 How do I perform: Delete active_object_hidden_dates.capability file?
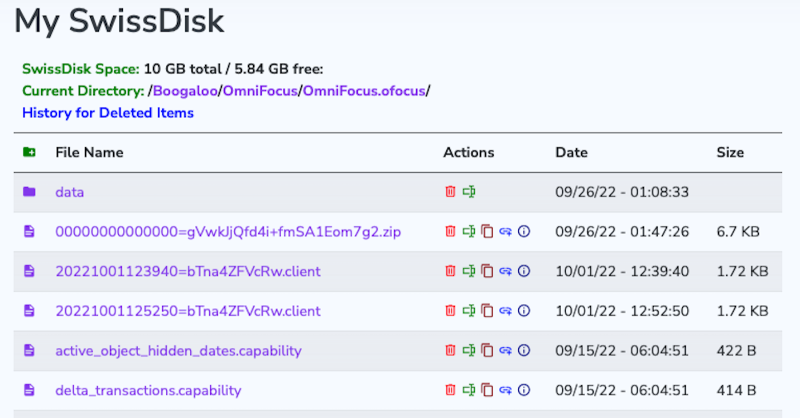click(450, 351)
